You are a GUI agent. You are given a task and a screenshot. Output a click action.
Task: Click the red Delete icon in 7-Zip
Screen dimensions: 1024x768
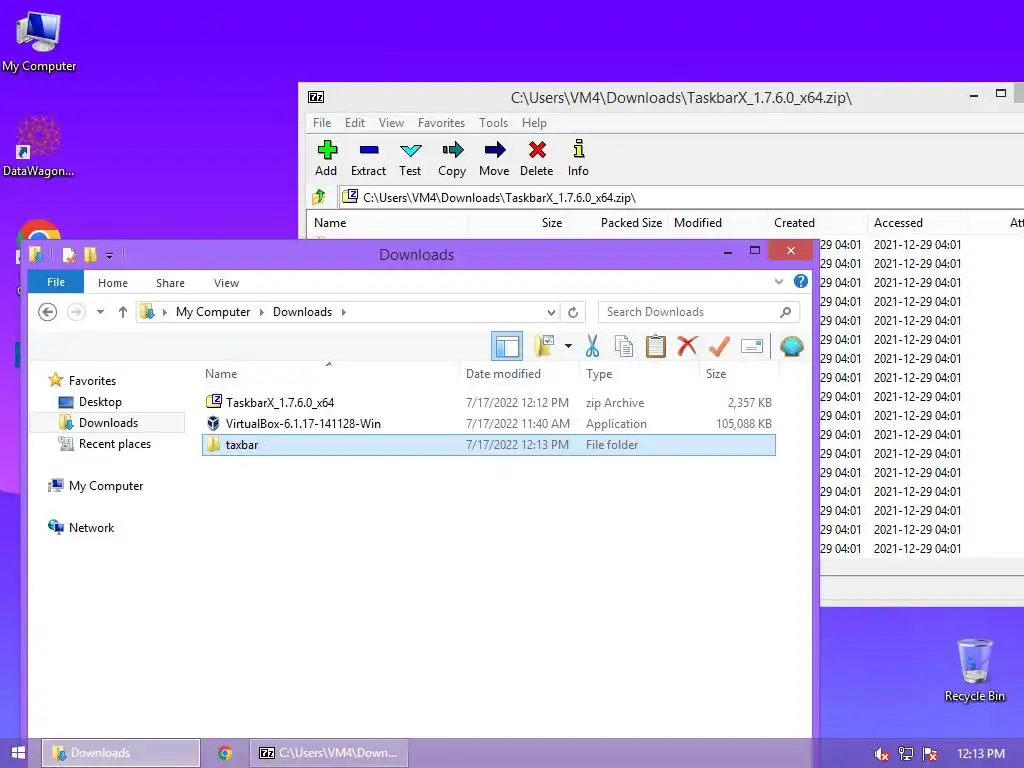(x=537, y=158)
